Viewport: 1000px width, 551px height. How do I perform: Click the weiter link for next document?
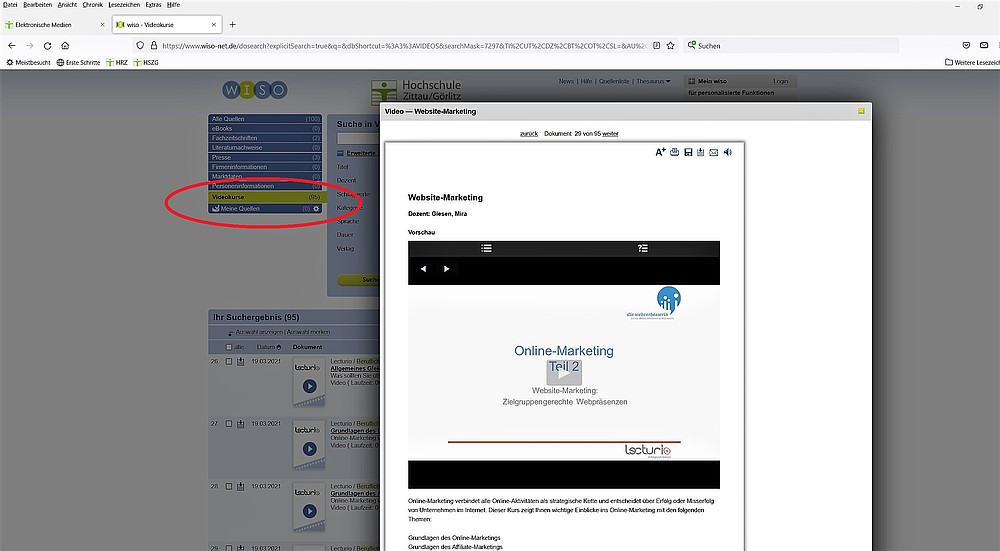pyautogui.click(x=610, y=133)
